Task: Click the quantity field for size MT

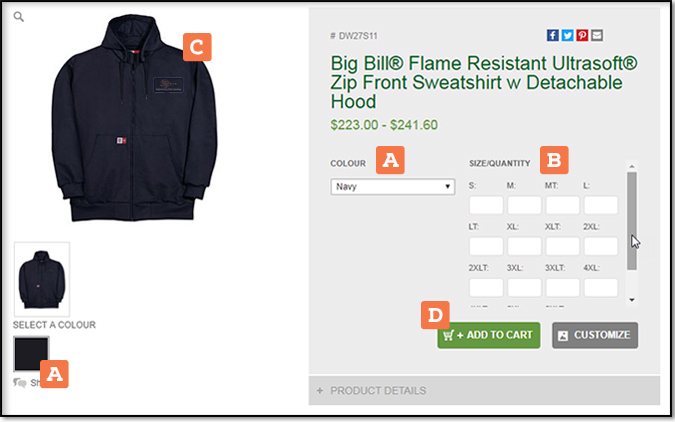Action: (563, 205)
